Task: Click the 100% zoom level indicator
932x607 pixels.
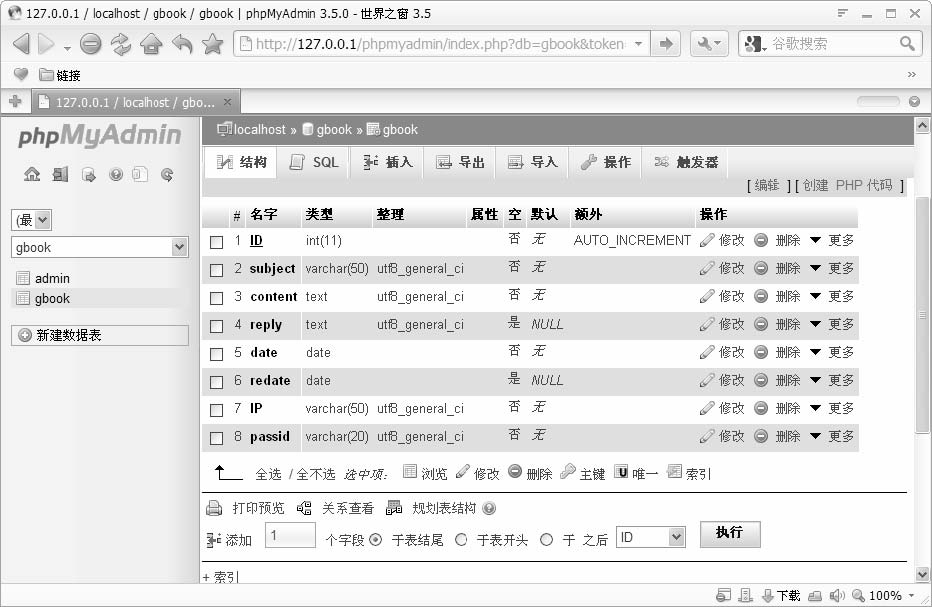Action: [x=885, y=595]
